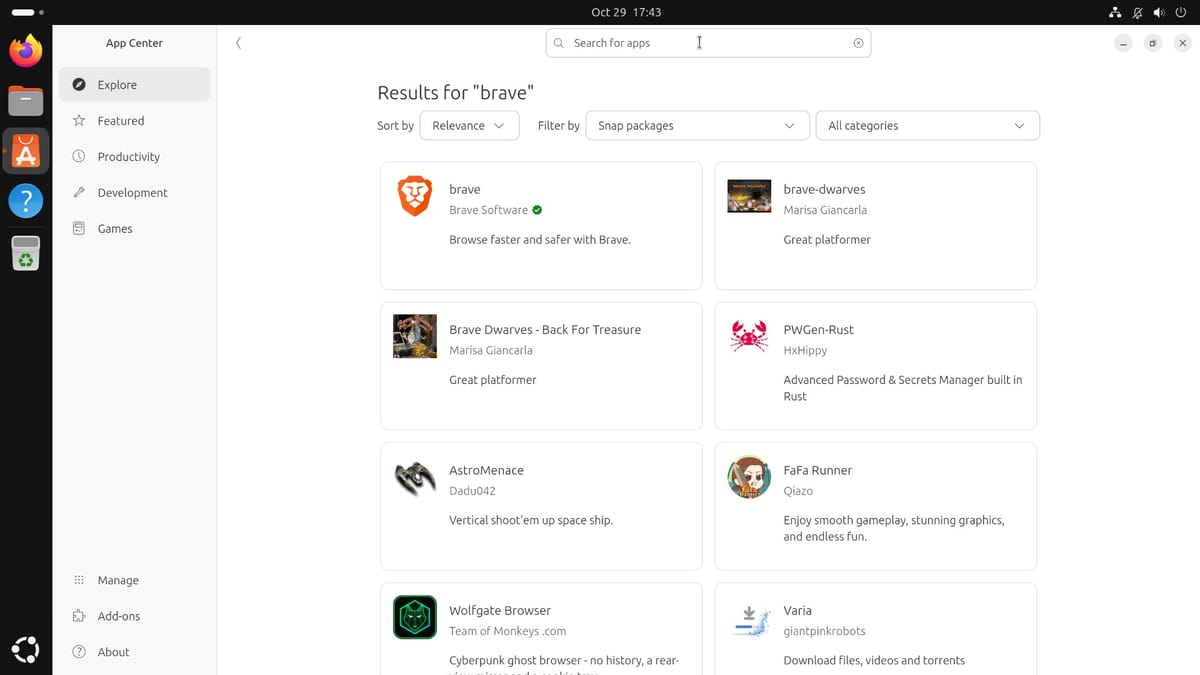This screenshot has height=675, width=1200.
Task: Open the Varia title
Action: (797, 610)
